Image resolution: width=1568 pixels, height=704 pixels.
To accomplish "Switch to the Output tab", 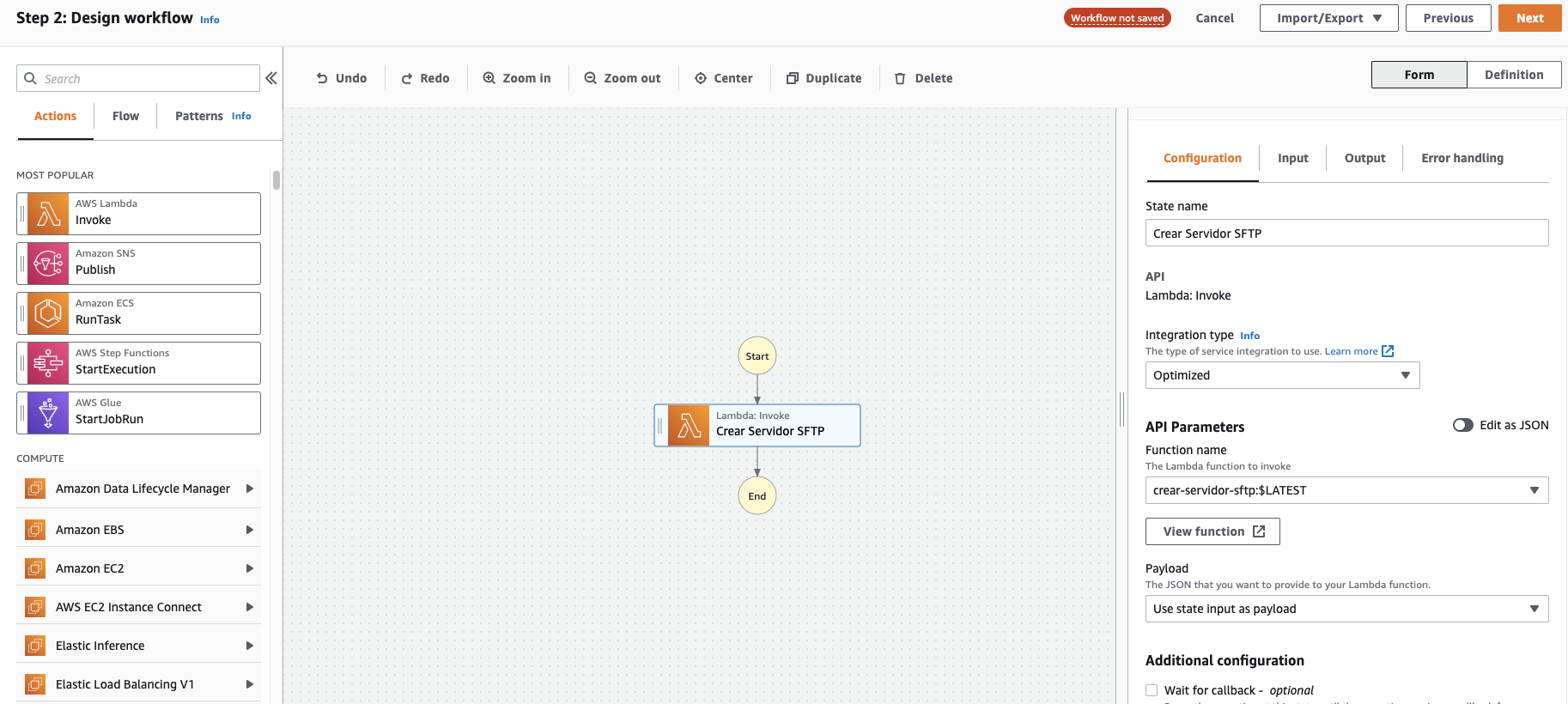I will tap(1364, 158).
